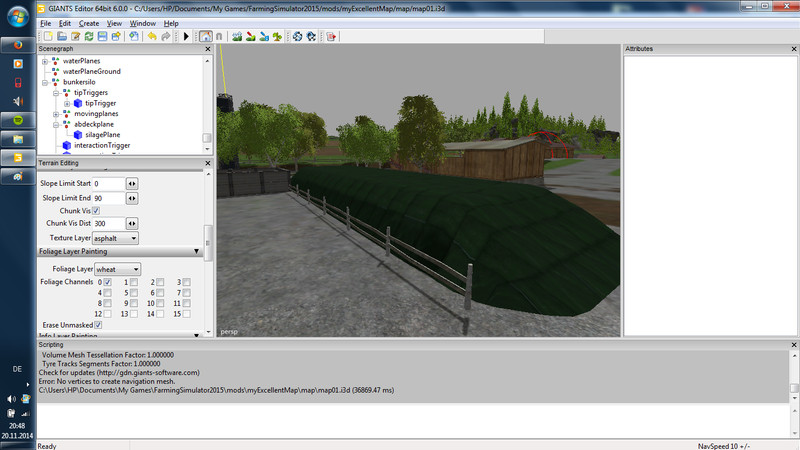Toggle the house navigation mode icon

(x=206, y=36)
